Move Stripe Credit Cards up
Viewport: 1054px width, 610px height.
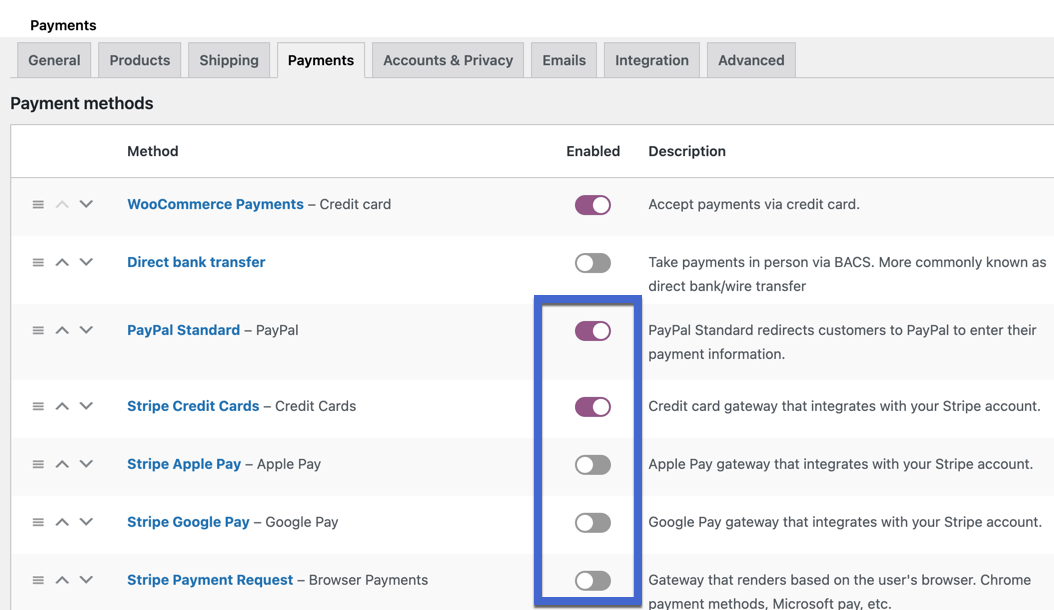click(62, 406)
